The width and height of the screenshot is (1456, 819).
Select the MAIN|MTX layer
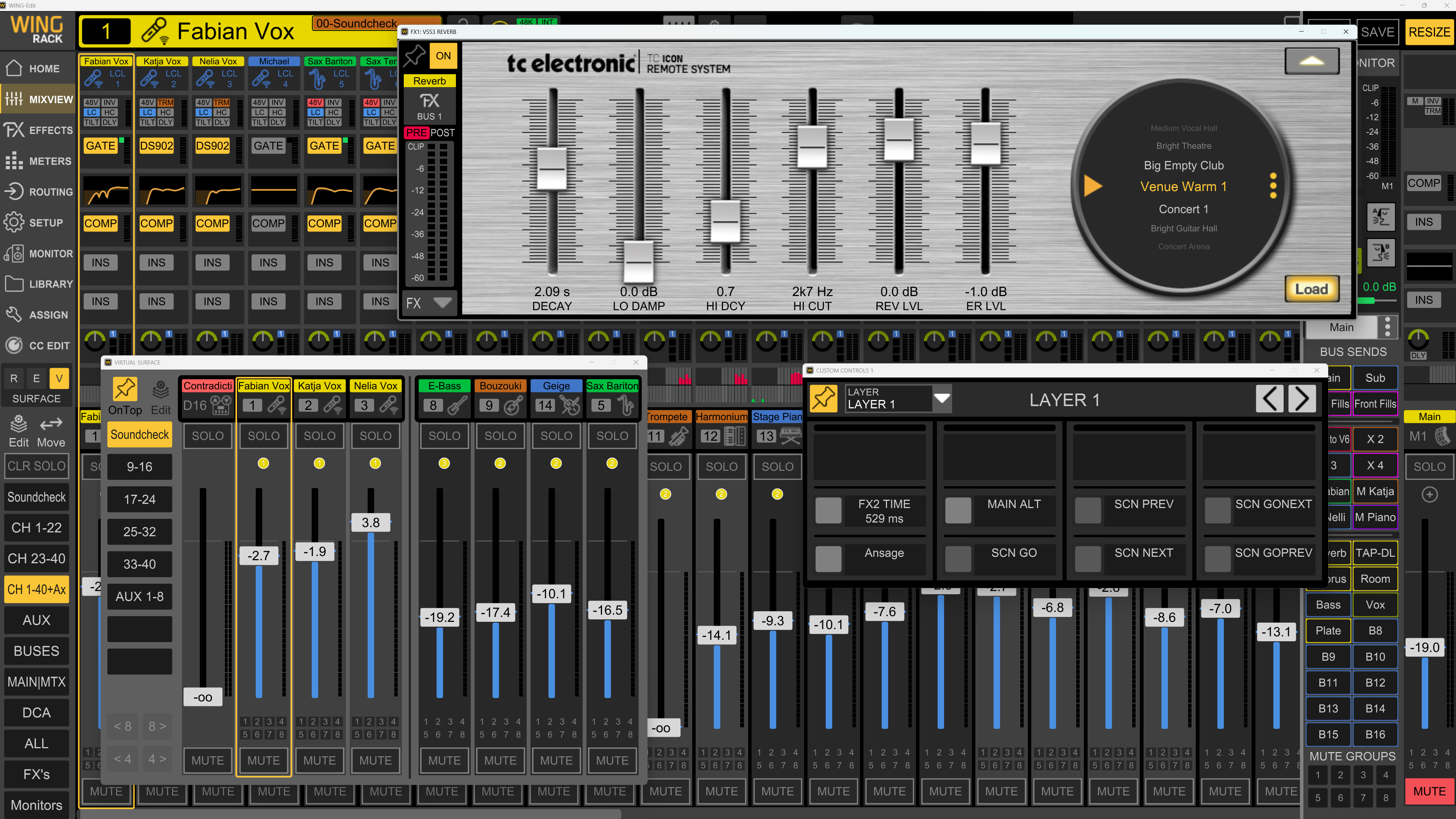(x=36, y=682)
